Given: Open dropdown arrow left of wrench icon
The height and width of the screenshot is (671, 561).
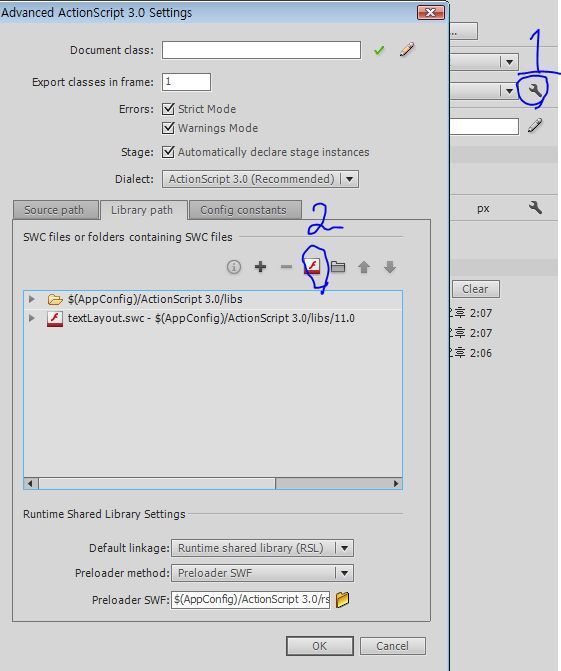Looking at the screenshot, I should coord(509,91).
